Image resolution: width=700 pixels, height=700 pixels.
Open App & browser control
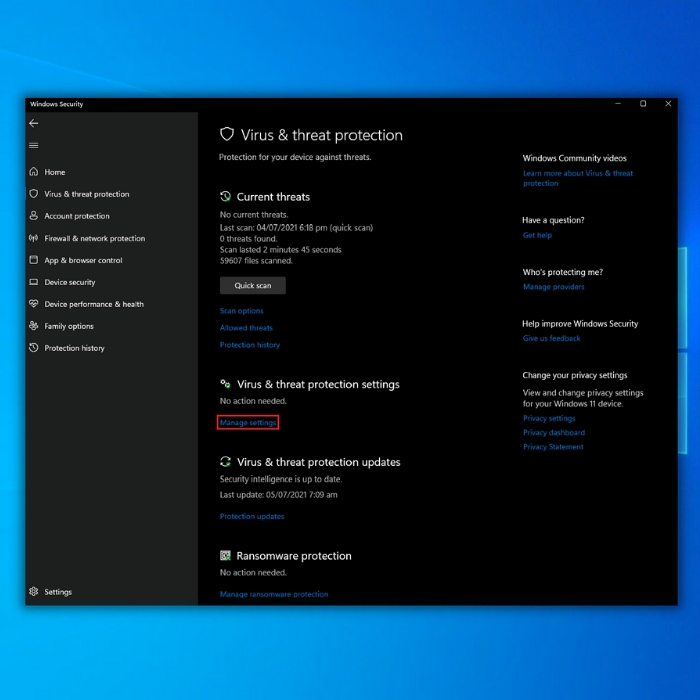pyautogui.click(x=83, y=260)
